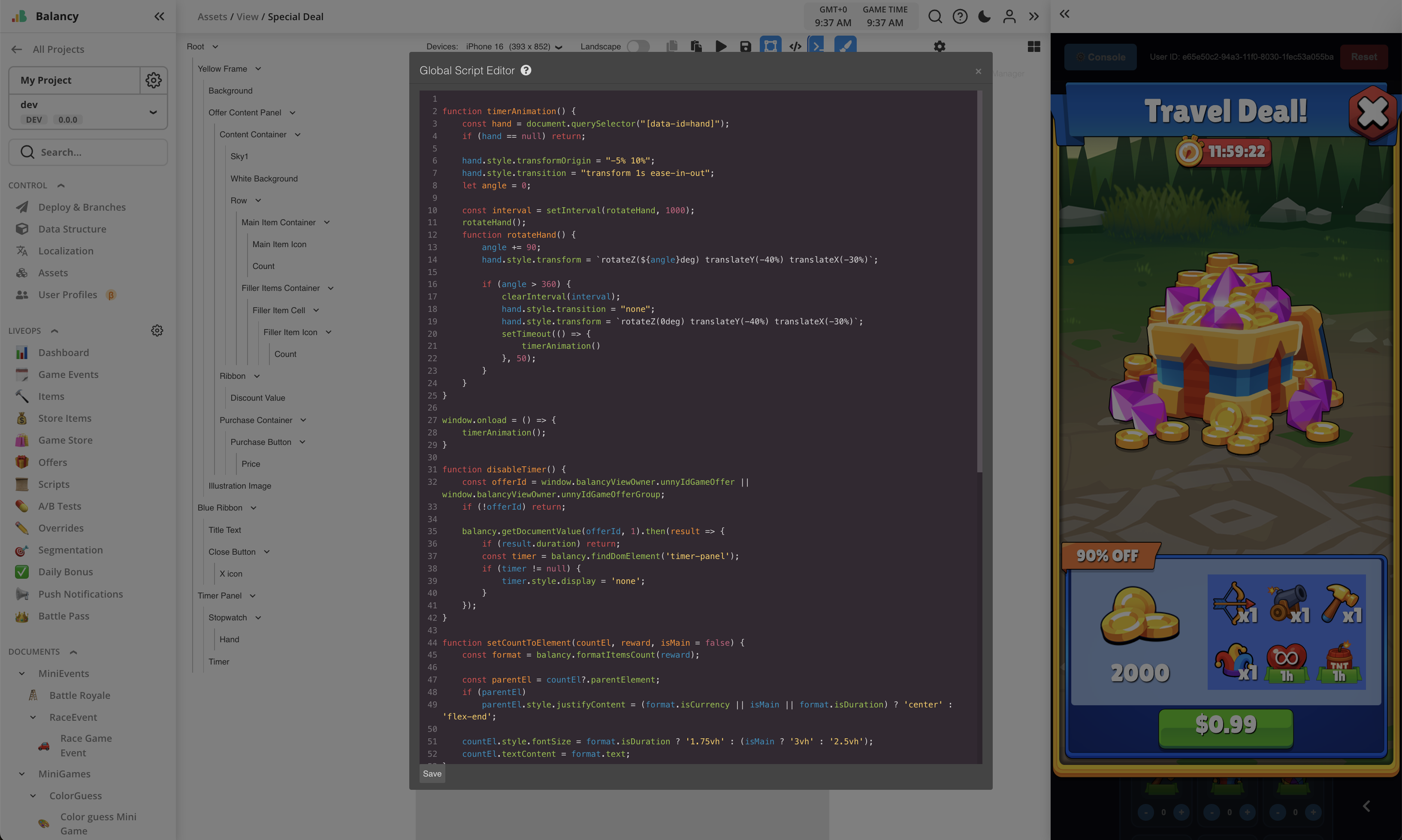This screenshot has height=840, width=1402.
Task: Click the grid layout icon
Action: point(1033,46)
